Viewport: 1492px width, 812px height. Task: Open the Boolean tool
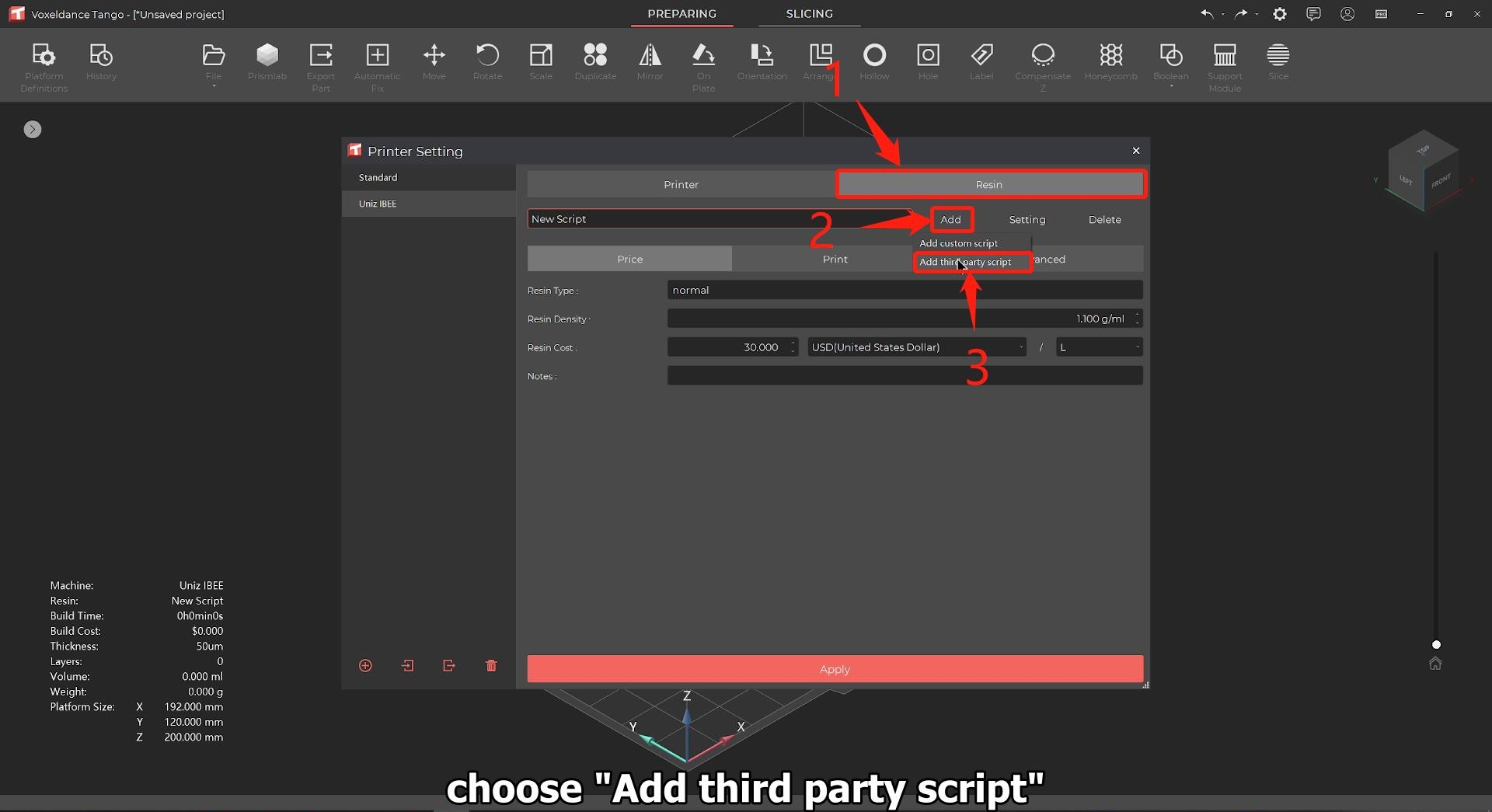click(x=1171, y=64)
